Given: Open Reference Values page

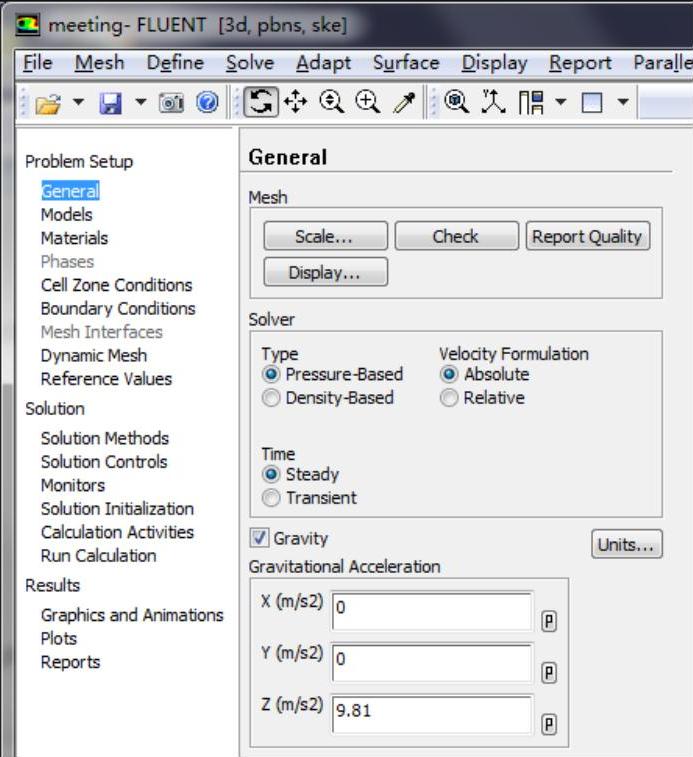Looking at the screenshot, I should coord(106,379).
